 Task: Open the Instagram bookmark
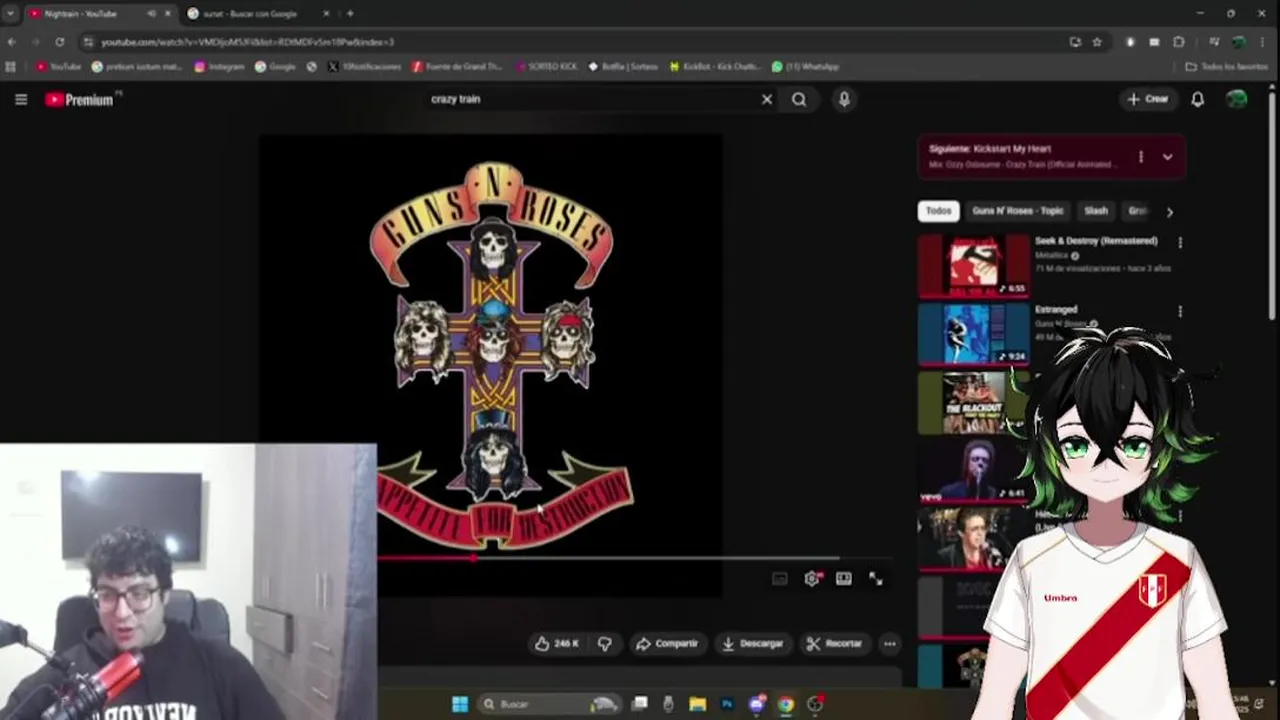pyautogui.click(x=219, y=67)
